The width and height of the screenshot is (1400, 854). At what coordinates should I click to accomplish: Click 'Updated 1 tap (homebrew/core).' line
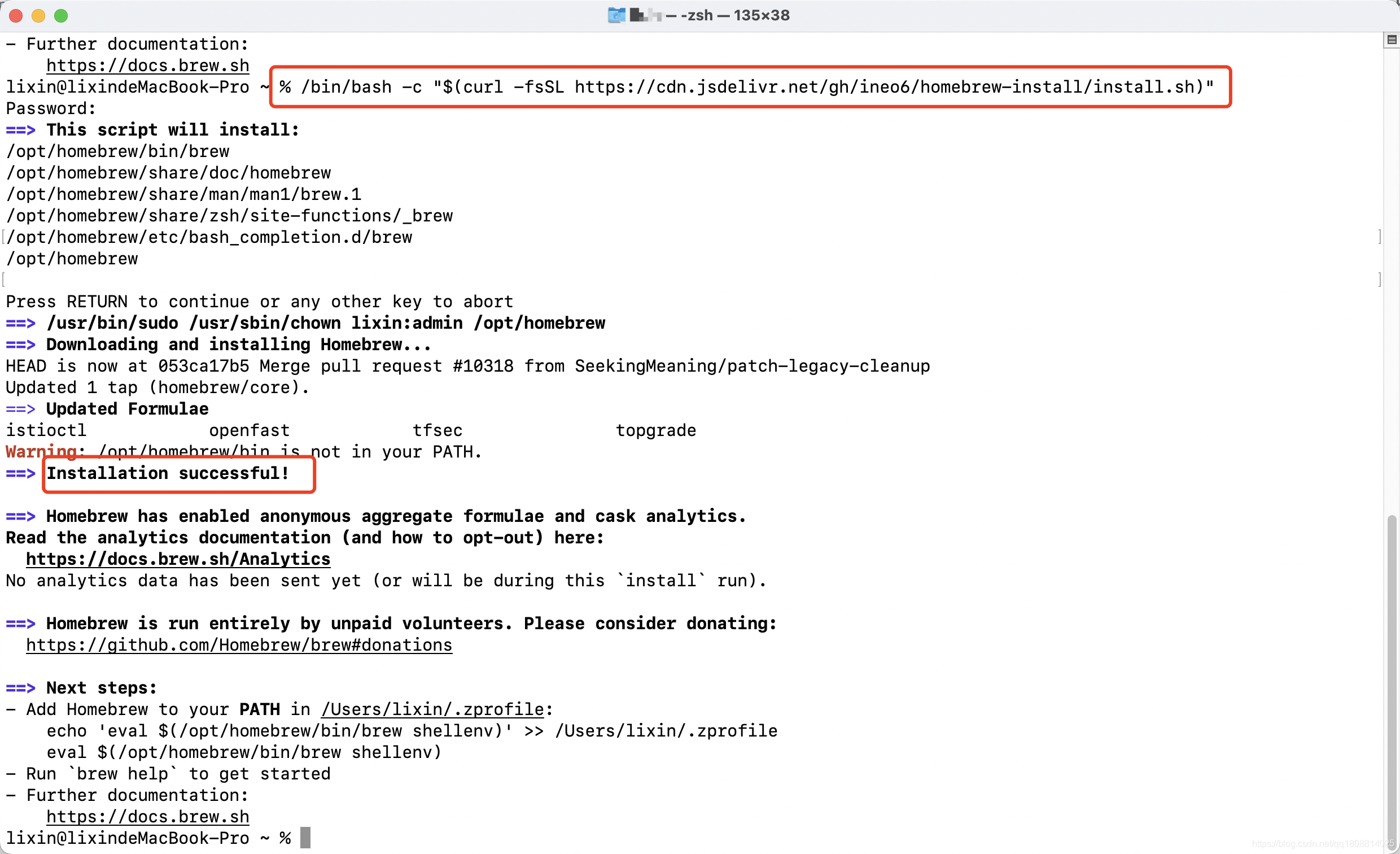tap(158, 388)
